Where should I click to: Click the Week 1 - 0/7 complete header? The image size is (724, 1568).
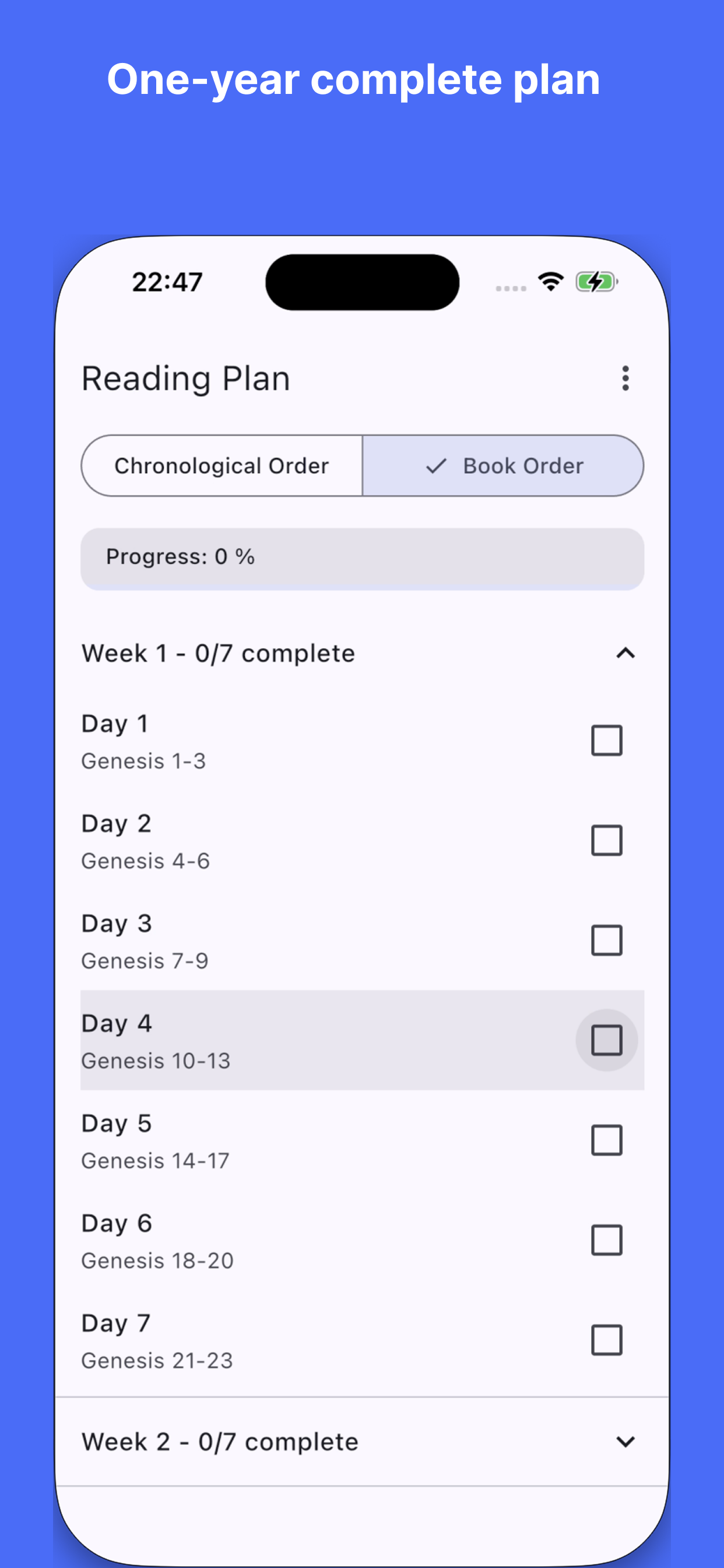pos(219,653)
